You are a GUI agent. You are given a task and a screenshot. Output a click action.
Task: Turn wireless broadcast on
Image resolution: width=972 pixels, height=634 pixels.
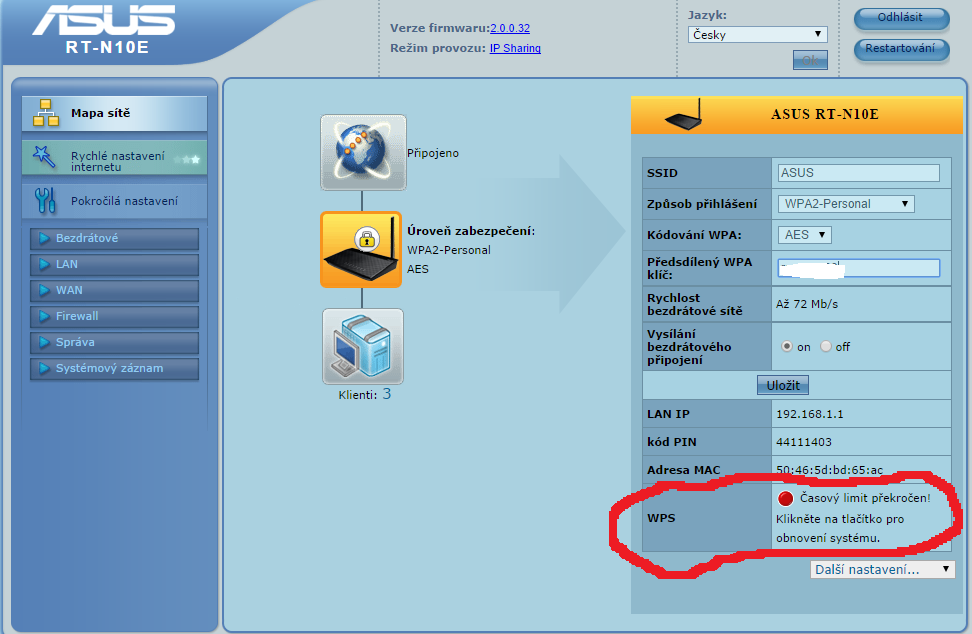(787, 346)
